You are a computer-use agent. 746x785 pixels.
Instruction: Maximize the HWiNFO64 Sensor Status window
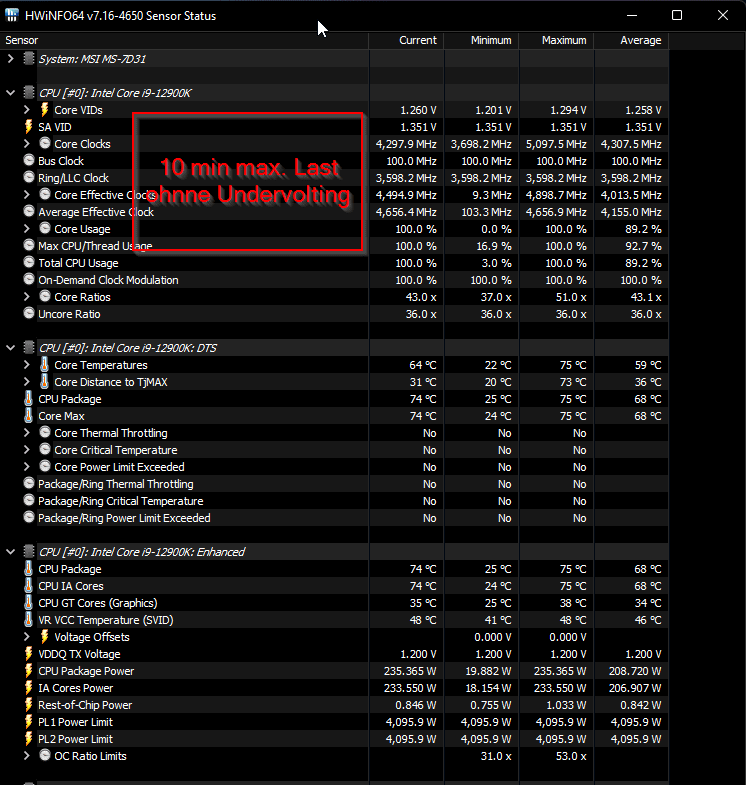click(677, 16)
